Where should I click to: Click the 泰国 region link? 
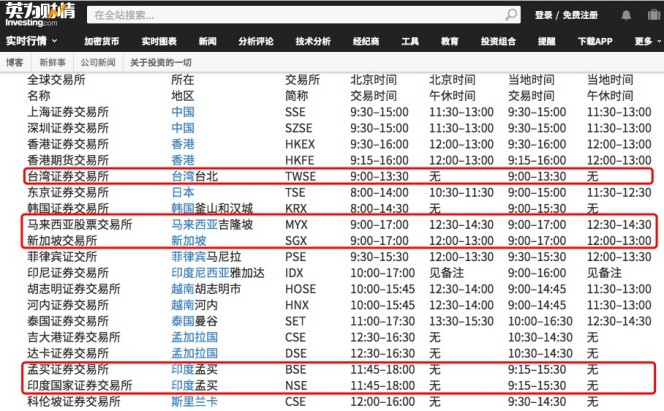pyautogui.click(x=183, y=321)
